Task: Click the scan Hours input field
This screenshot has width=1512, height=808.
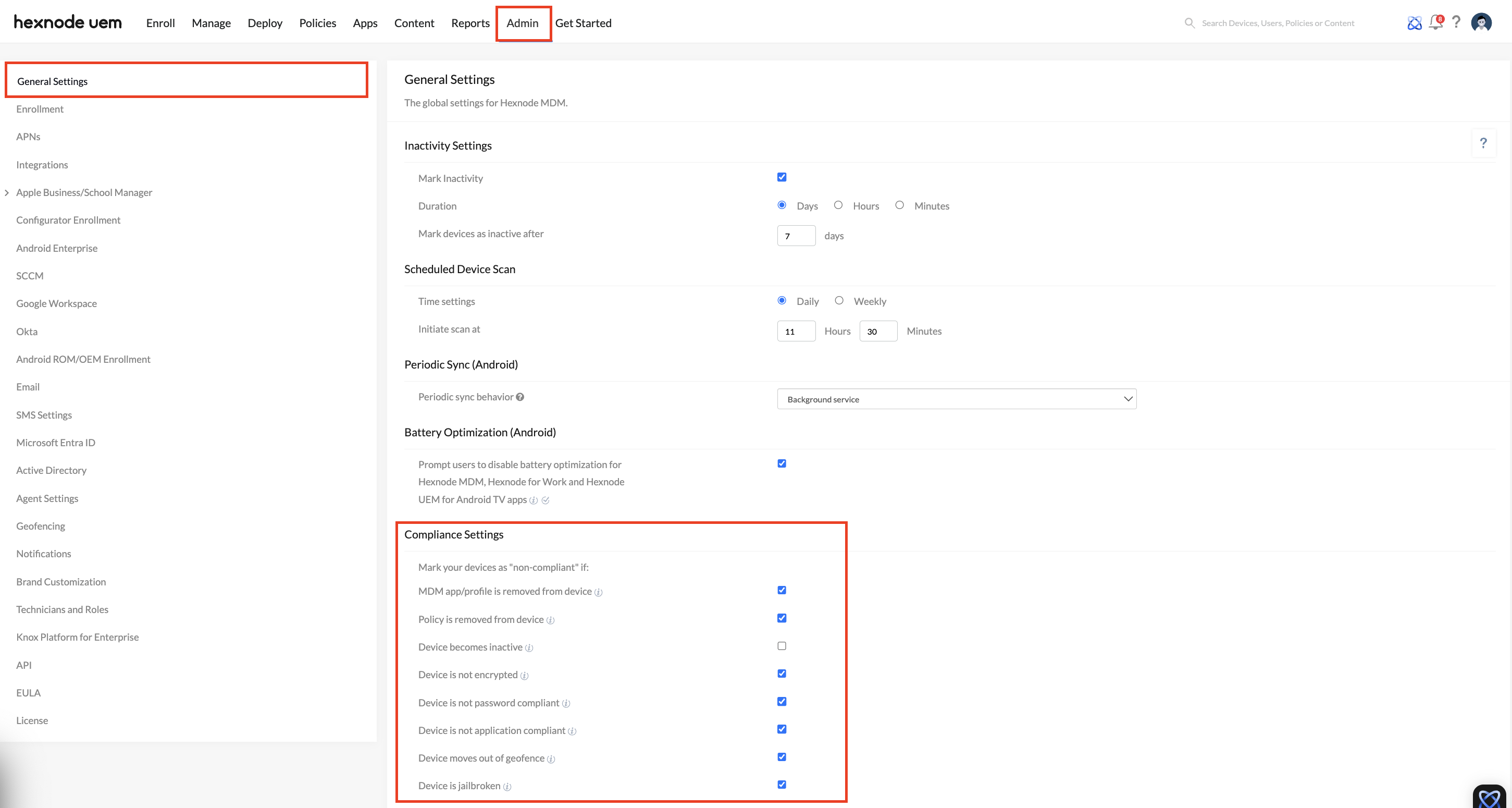Action: pyautogui.click(x=796, y=331)
